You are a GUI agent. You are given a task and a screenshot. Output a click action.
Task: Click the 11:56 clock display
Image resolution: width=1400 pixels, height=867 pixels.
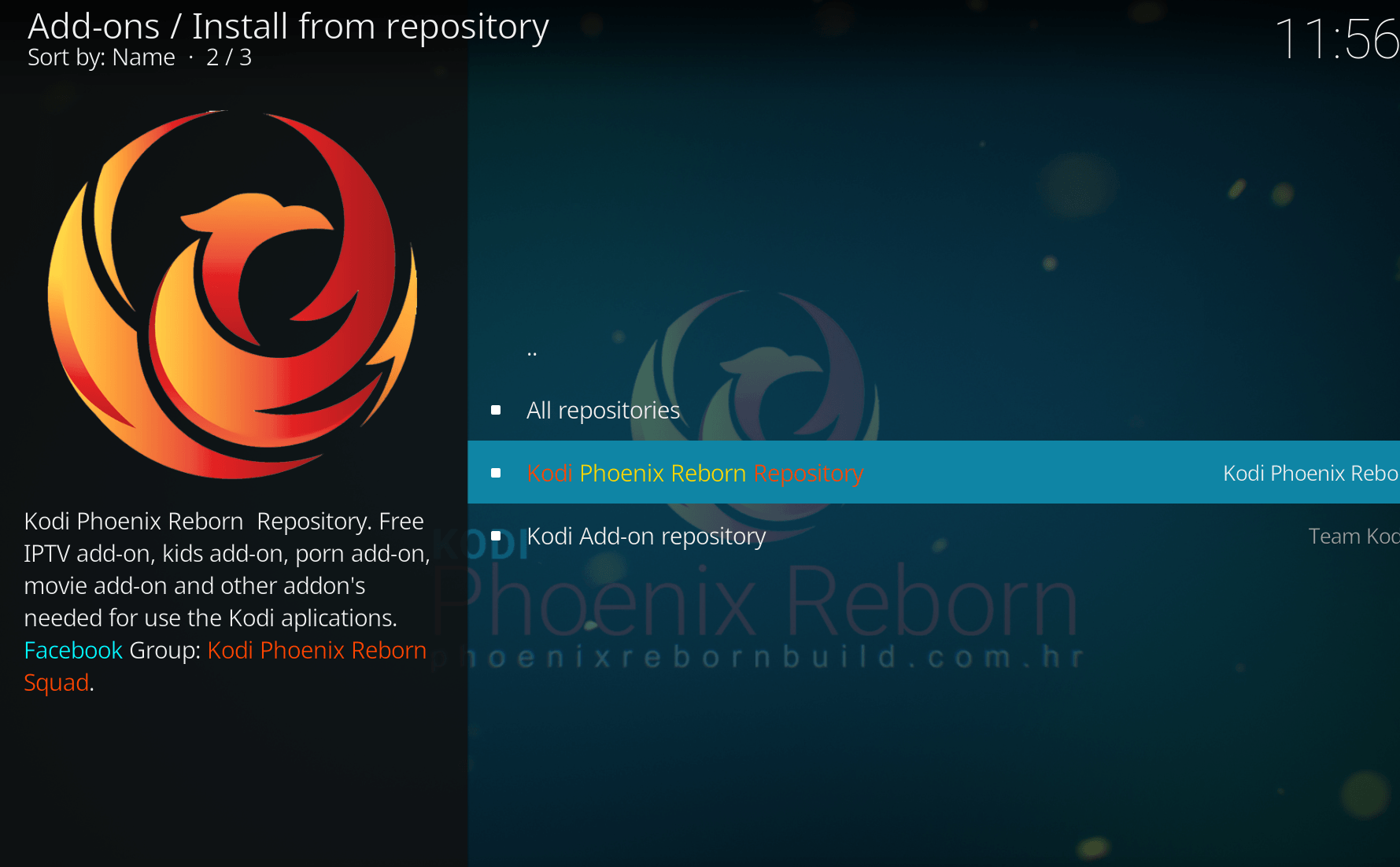[x=1335, y=39]
